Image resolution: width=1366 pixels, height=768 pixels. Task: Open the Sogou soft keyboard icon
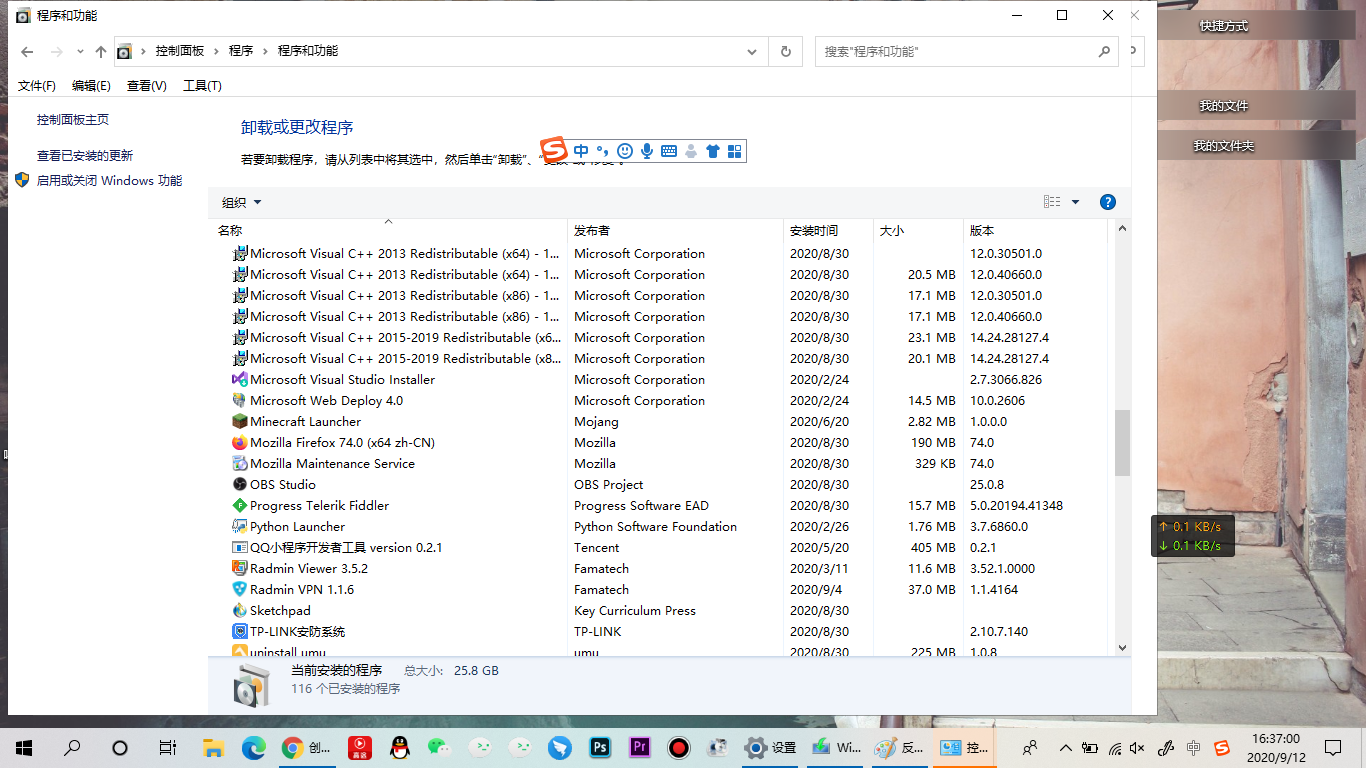pos(669,151)
